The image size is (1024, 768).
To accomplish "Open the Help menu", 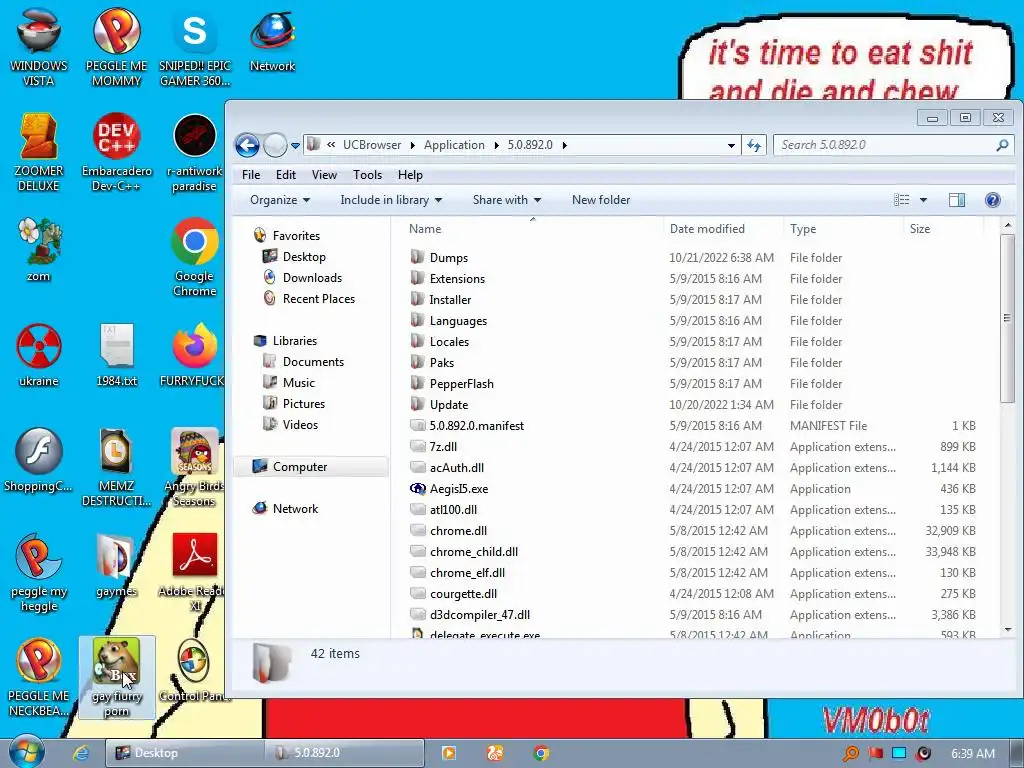I will [x=410, y=175].
